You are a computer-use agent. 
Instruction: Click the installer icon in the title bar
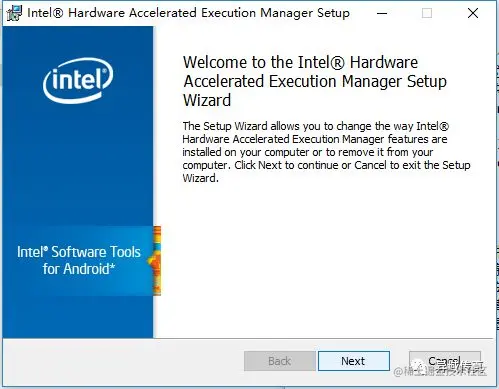(x=14, y=13)
